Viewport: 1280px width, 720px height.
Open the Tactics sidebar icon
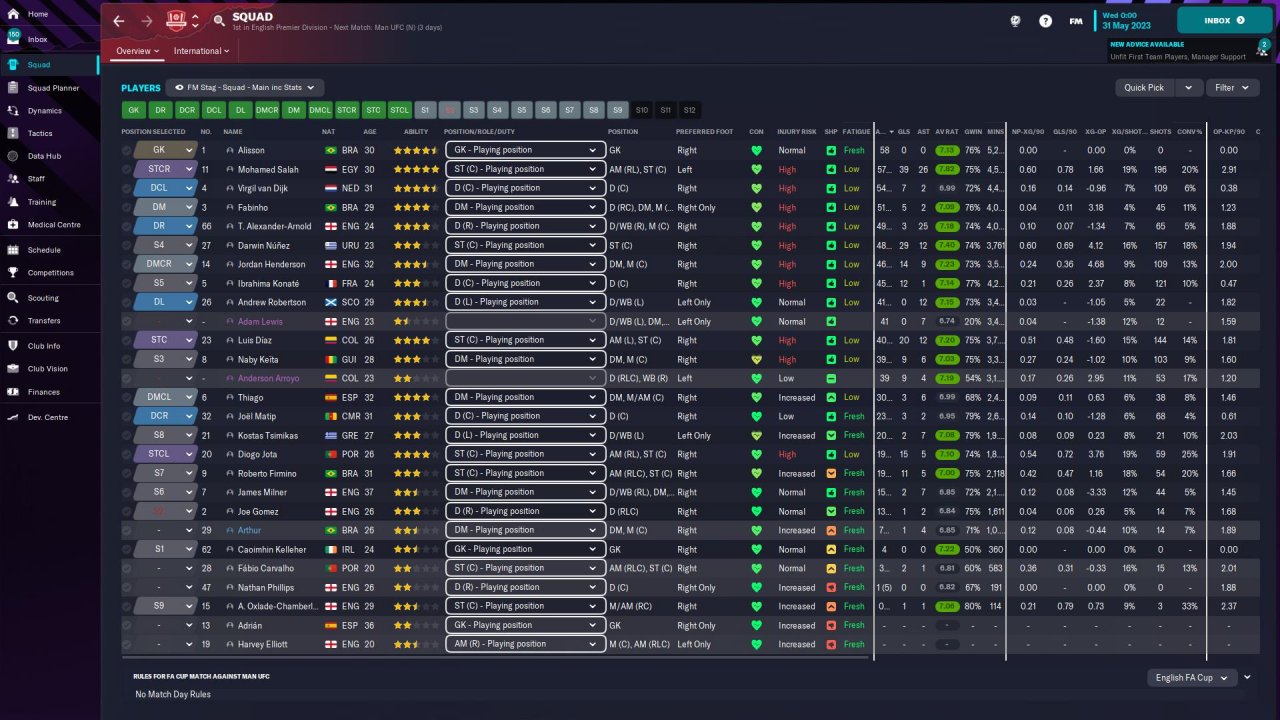(x=15, y=133)
